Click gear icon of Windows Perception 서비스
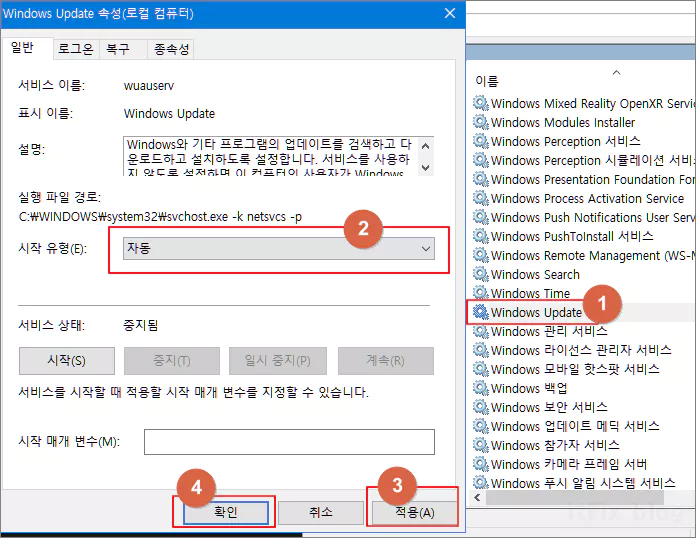 click(481, 141)
